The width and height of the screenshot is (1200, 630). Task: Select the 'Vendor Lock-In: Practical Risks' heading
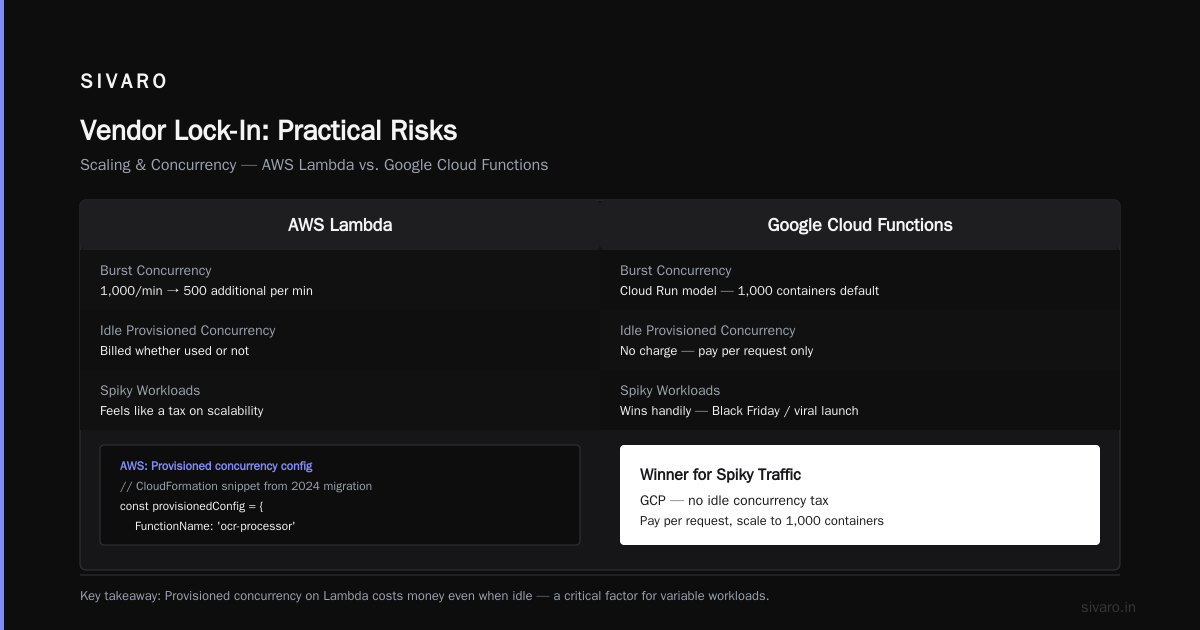268,131
